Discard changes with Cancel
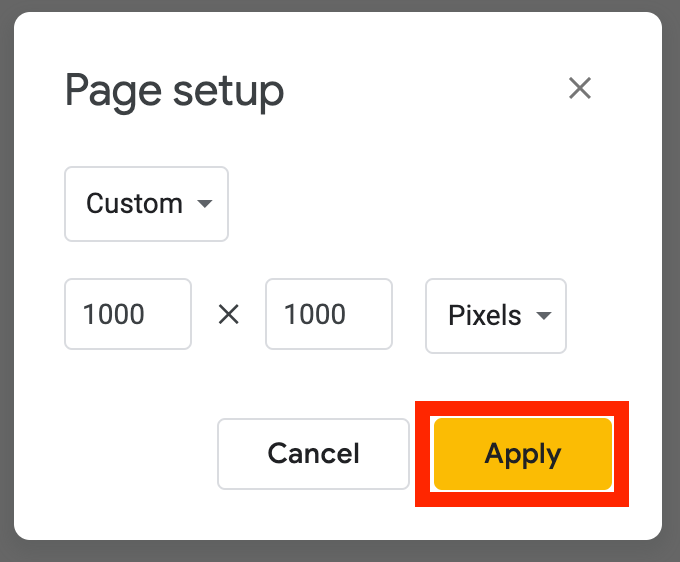Viewport: 680px width, 562px height. [313, 454]
